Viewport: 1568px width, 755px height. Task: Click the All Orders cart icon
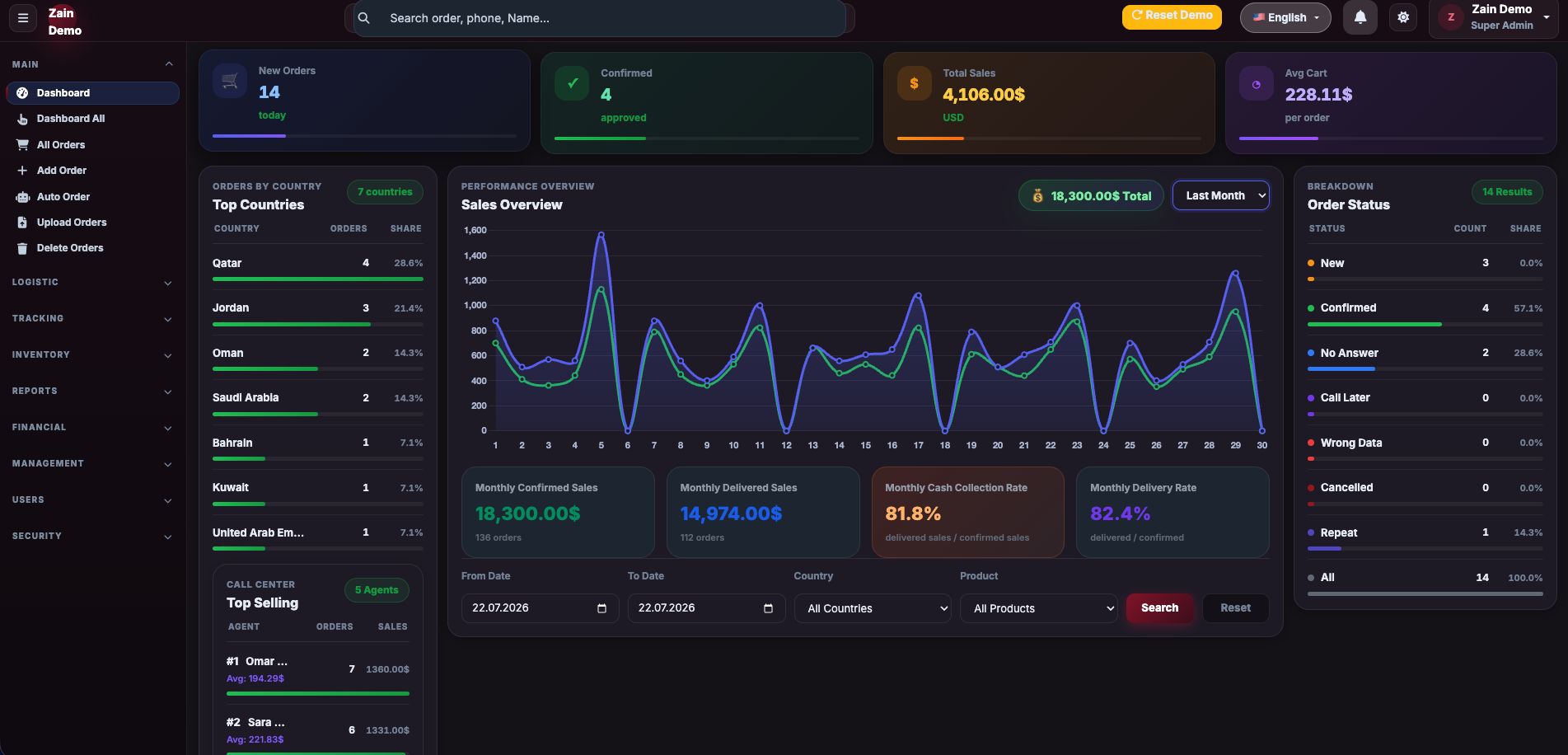(x=22, y=145)
